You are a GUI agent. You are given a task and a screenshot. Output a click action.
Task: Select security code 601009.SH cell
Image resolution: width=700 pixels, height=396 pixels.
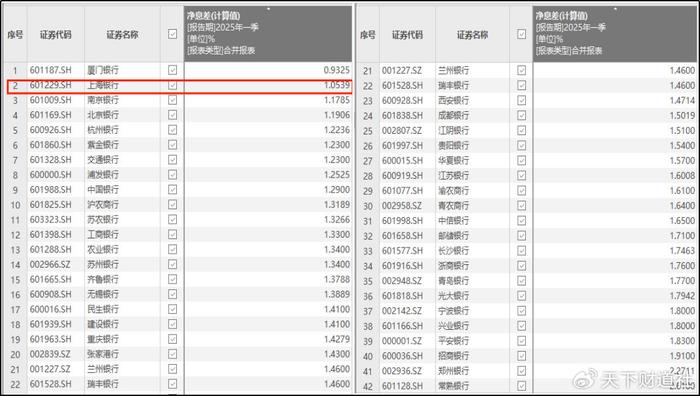pos(50,100)
